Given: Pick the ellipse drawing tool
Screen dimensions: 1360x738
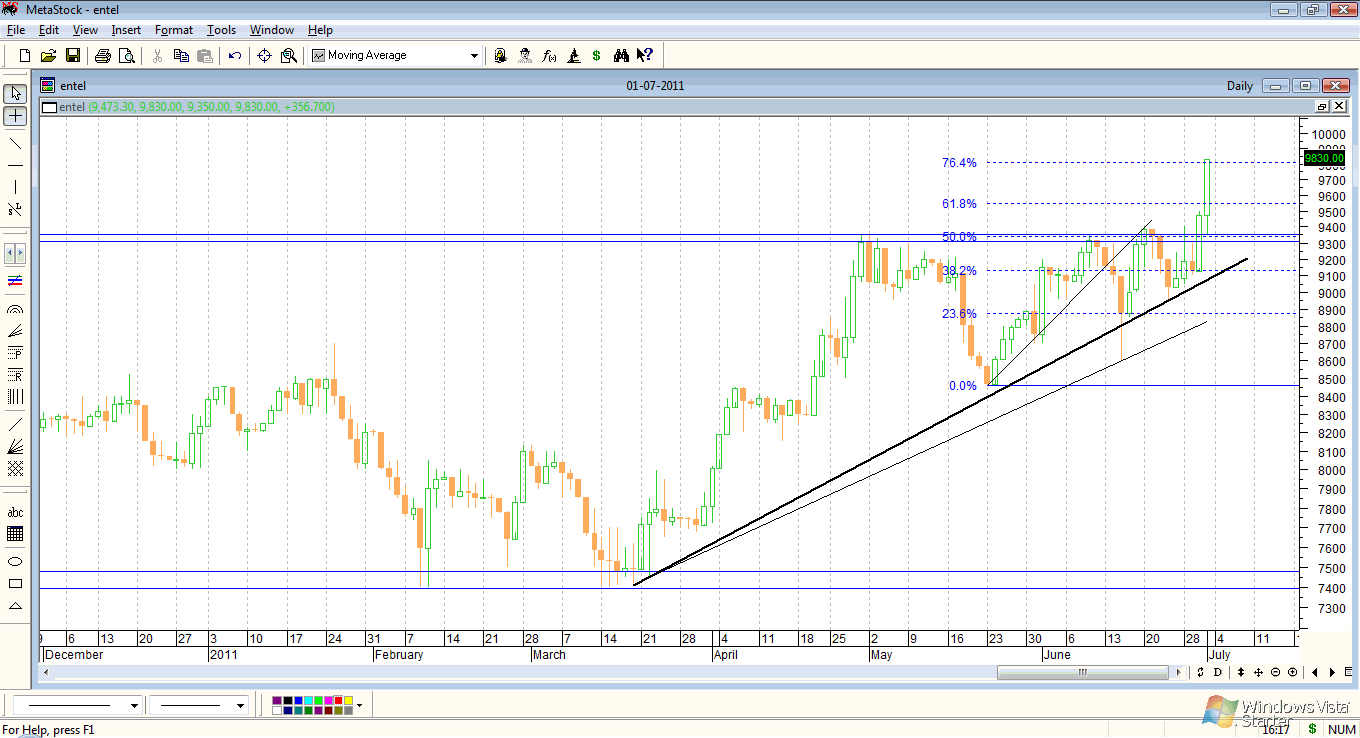Looking at the screenshot, I should pos(15,561).
